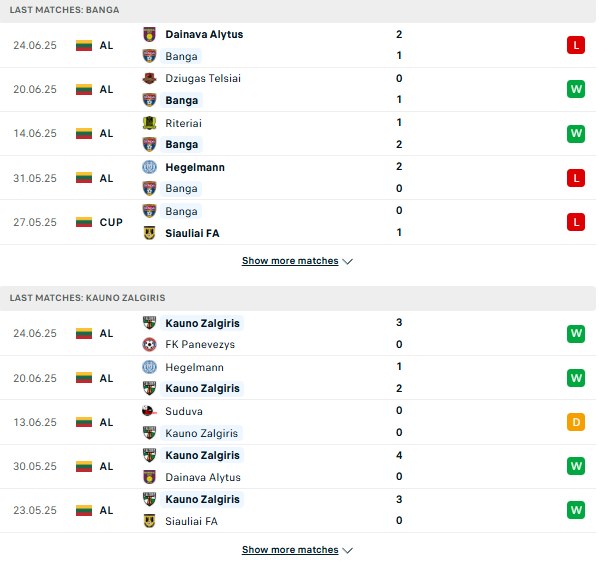Click the Dziugas Telsiai team logo
The image size is (599, 565).
point(149,78)
